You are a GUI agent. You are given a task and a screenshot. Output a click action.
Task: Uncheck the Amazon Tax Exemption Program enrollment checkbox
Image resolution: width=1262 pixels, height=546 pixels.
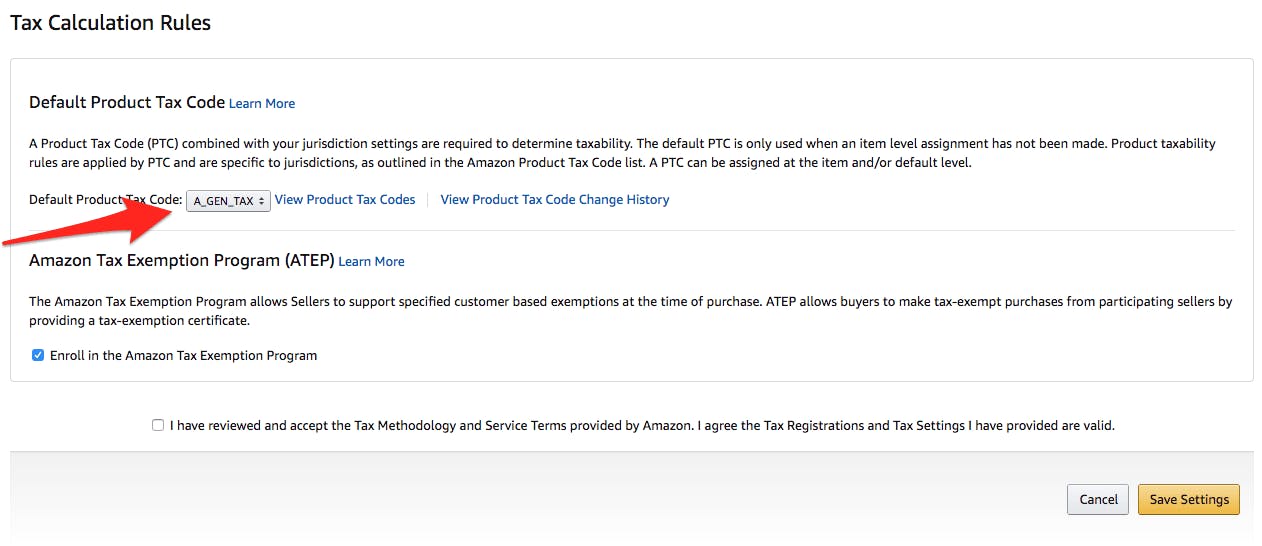coord(38,355)
